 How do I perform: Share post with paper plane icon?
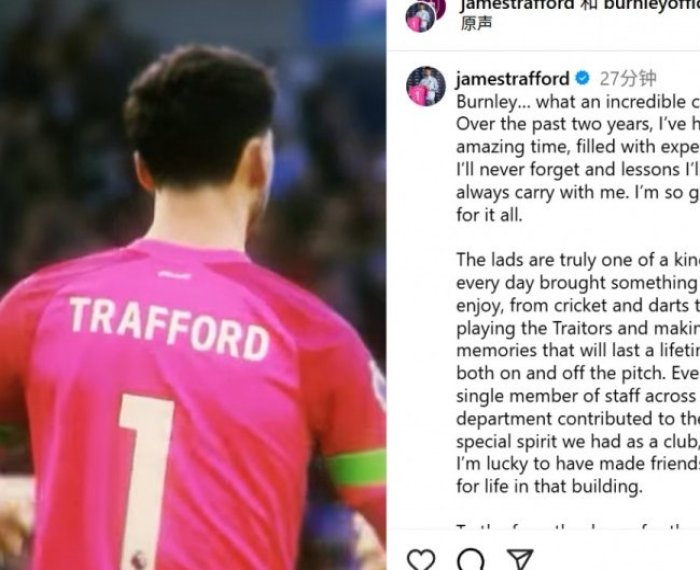(520, 559)
